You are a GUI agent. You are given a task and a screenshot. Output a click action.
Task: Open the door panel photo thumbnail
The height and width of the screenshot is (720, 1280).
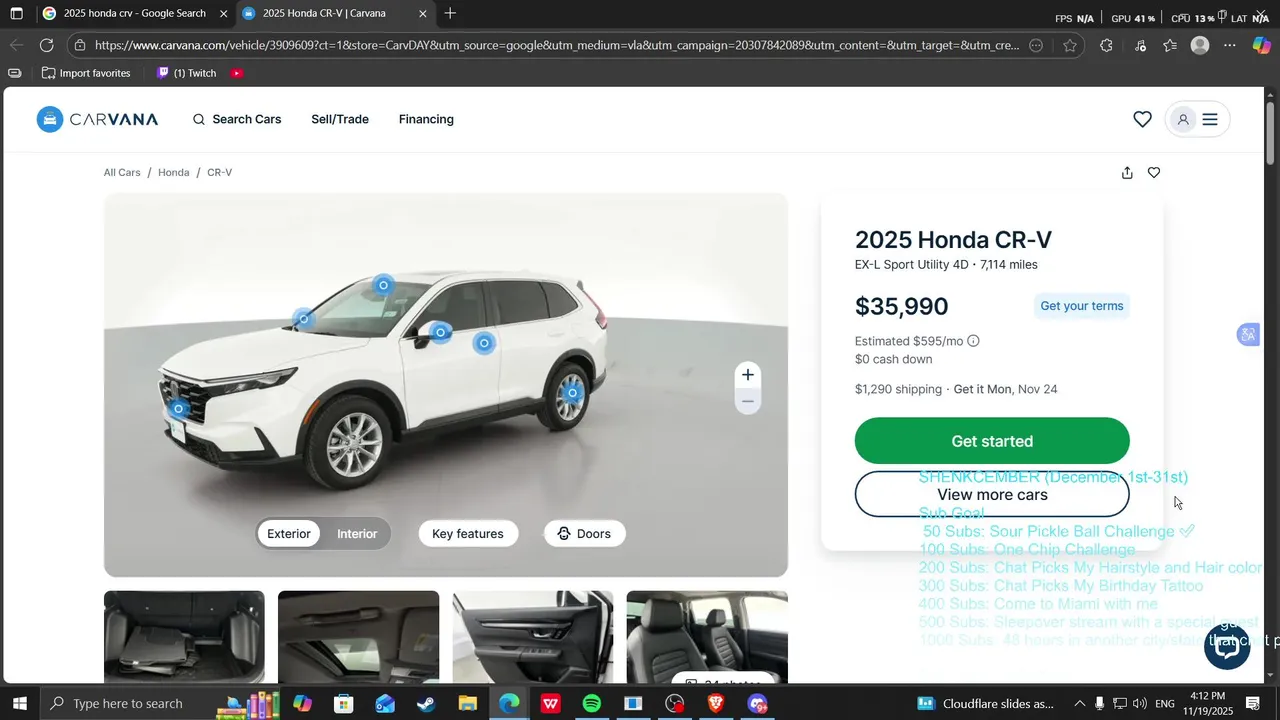(x=533, y=636)
